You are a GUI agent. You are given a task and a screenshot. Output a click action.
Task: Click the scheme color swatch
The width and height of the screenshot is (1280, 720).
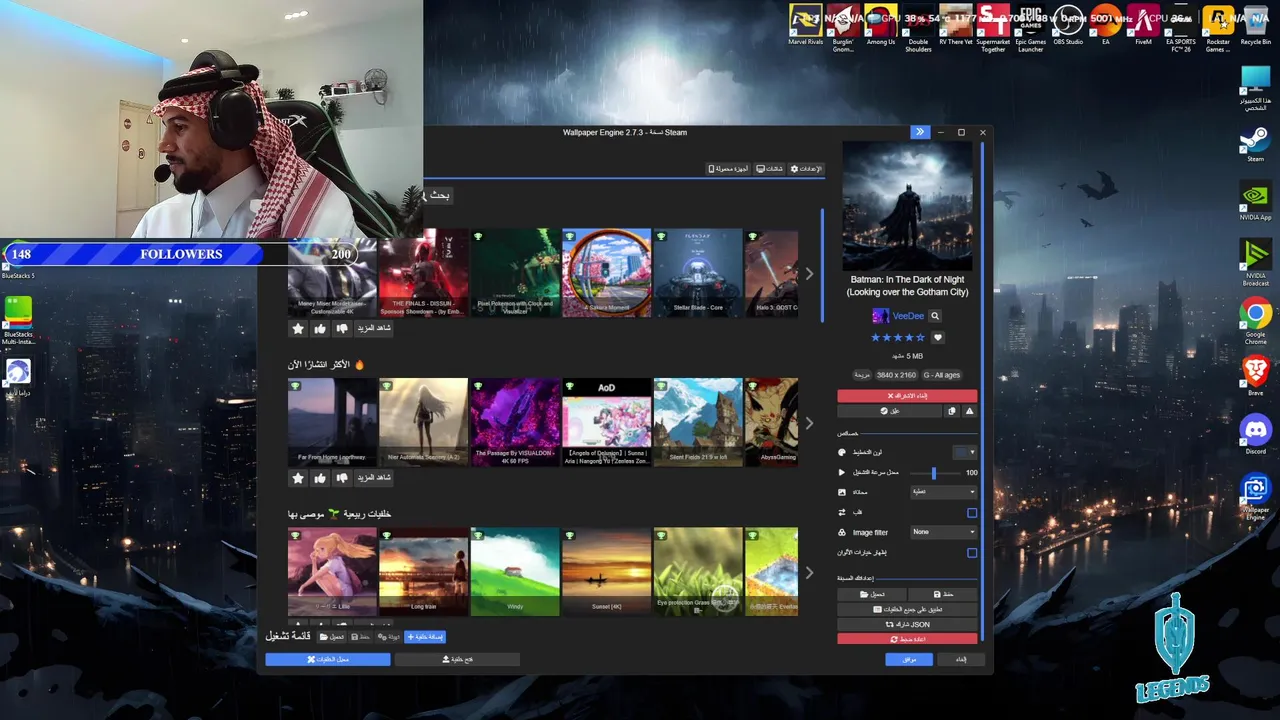click(x=959, y=452)
